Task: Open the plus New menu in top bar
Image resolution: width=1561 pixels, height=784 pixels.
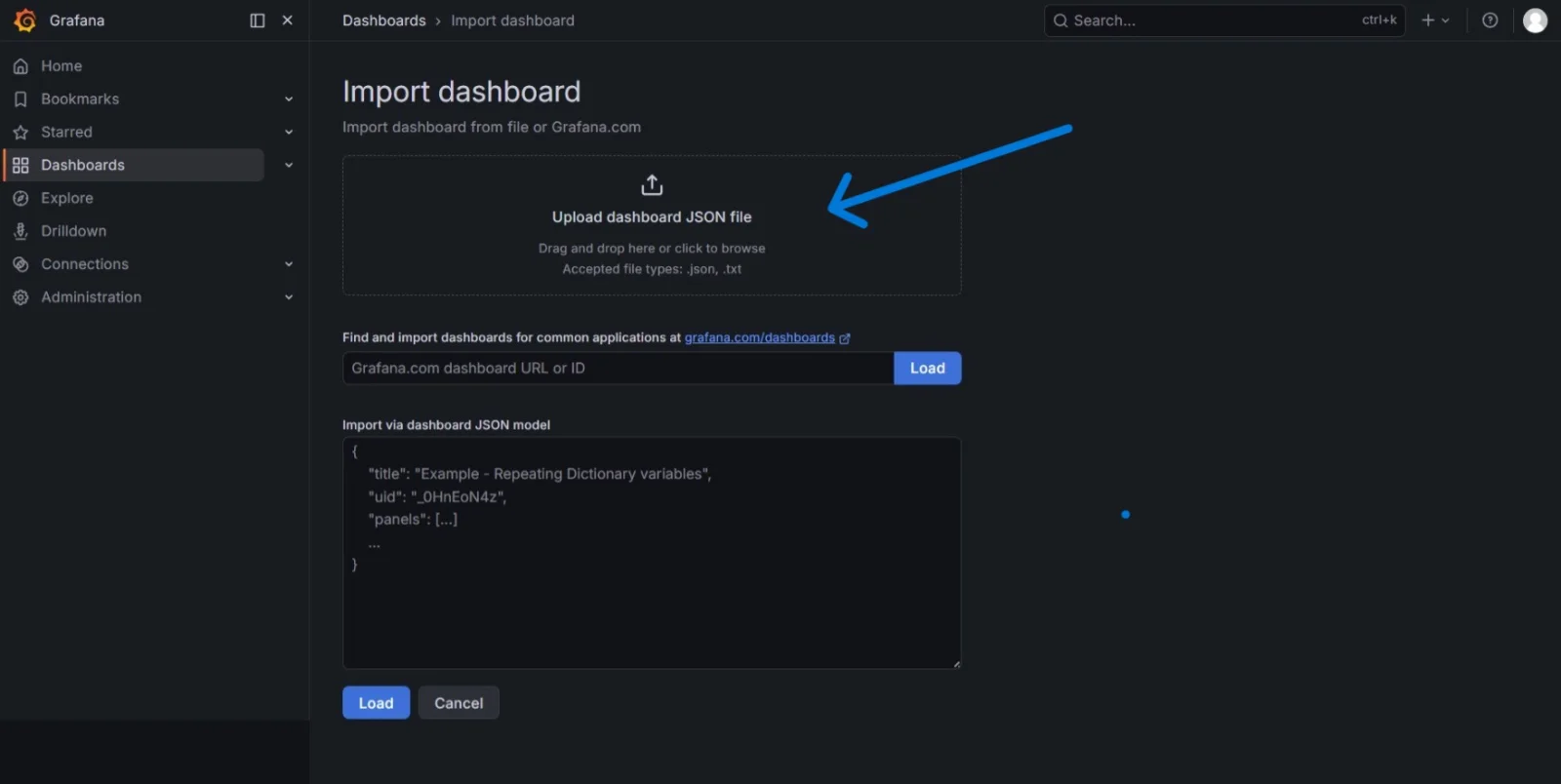Action: [1435, 20]
